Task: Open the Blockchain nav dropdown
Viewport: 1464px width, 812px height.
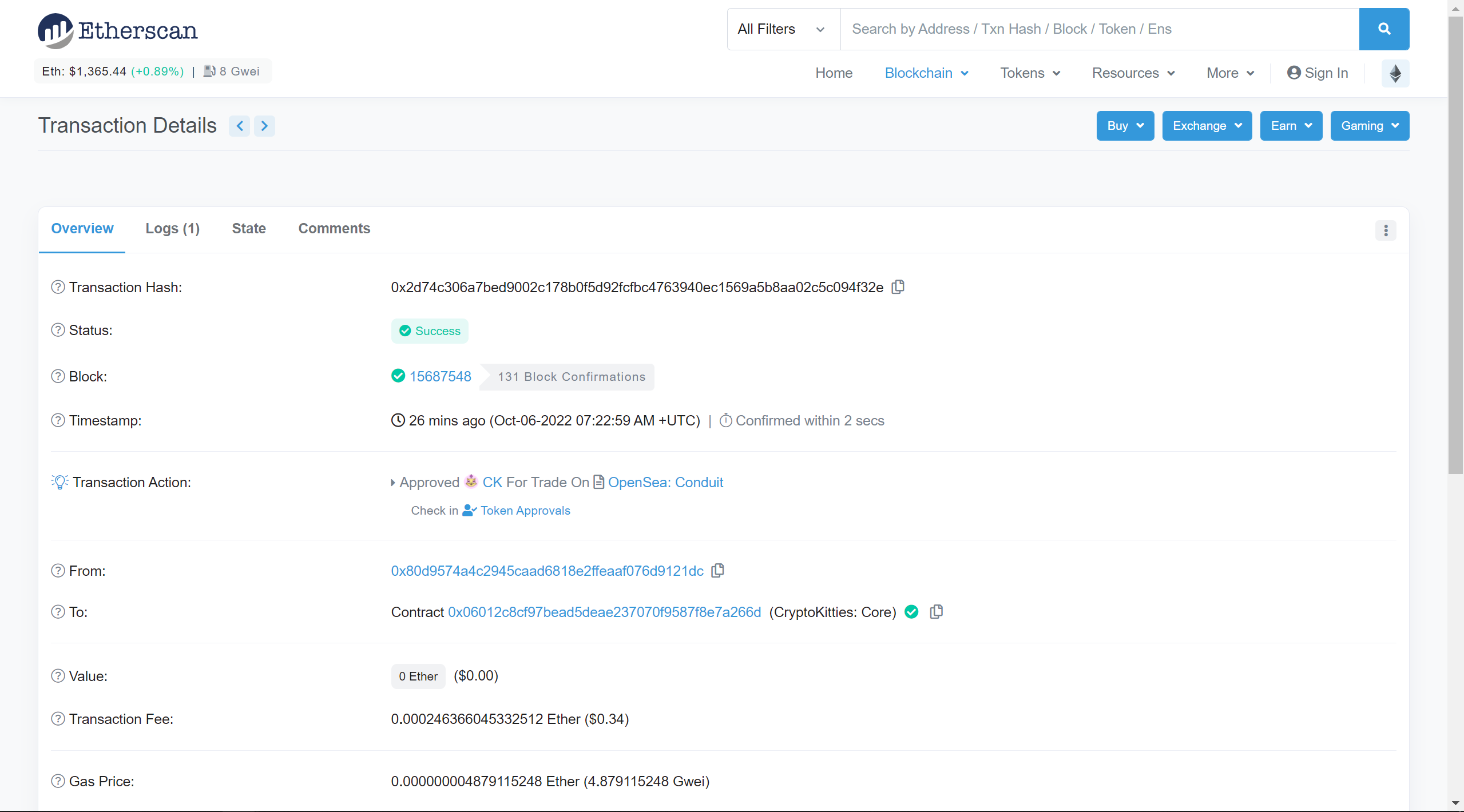Action: [x=926, y=73]
